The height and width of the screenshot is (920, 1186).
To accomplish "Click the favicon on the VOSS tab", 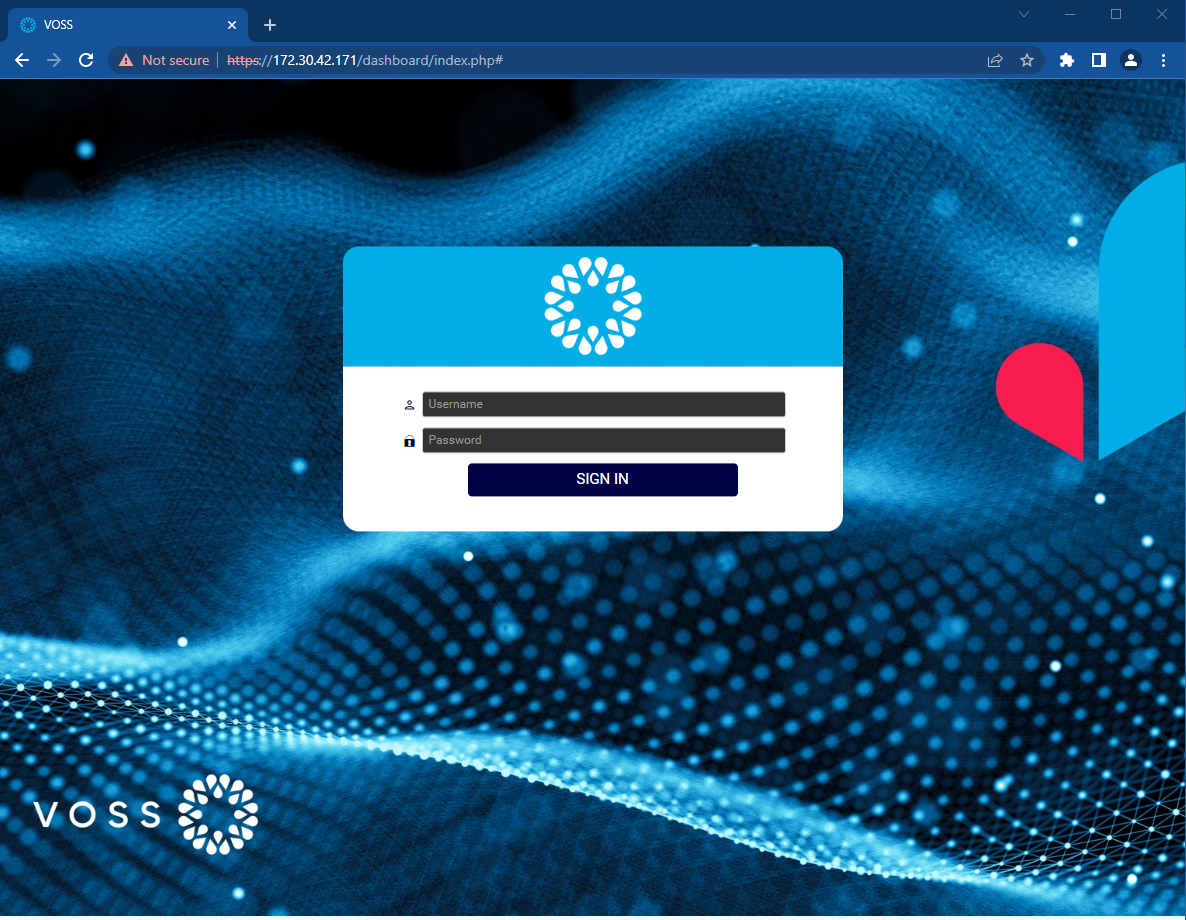I will 27,24.
